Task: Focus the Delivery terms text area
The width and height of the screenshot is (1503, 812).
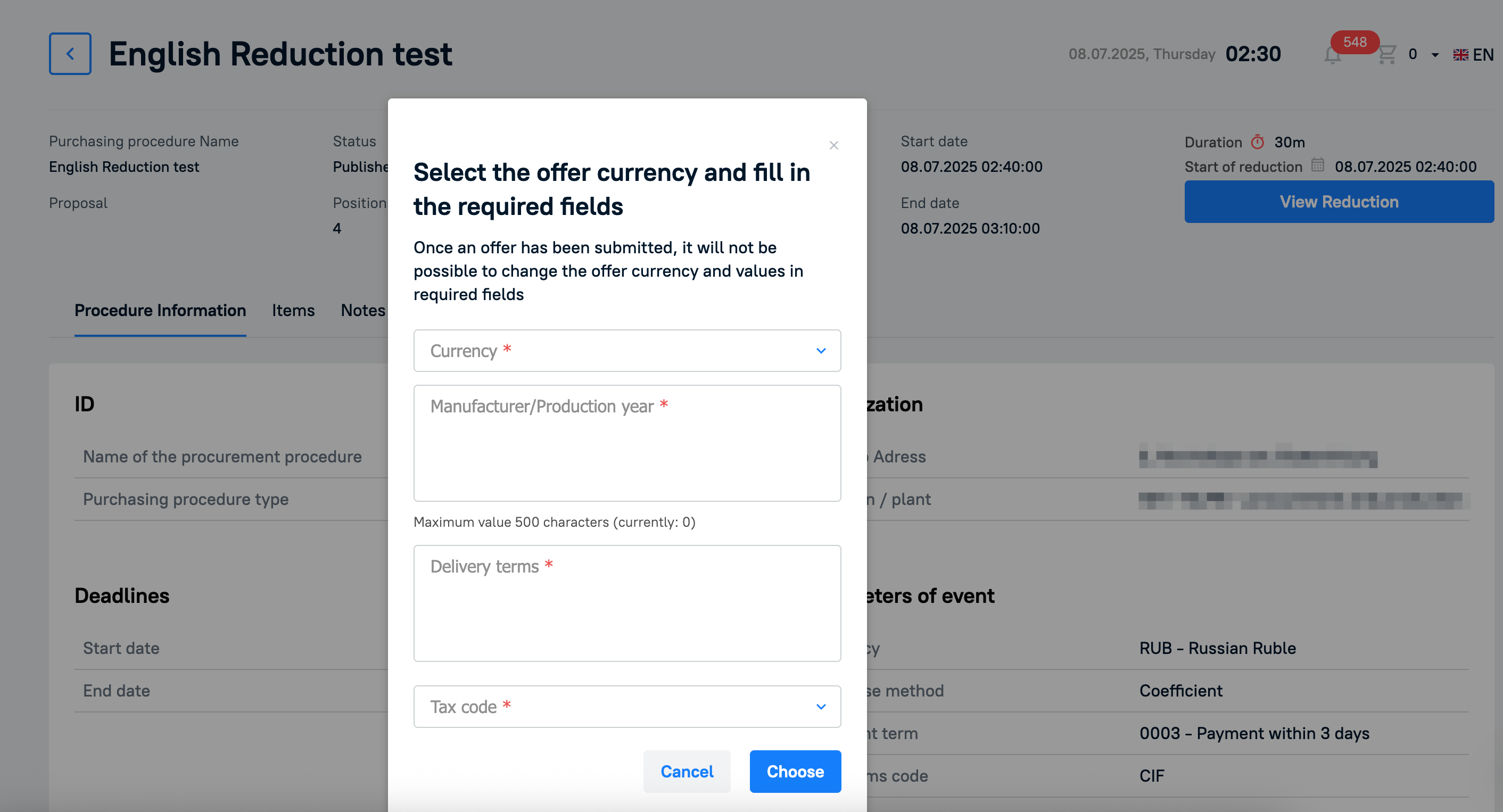Action: [627, 603]
